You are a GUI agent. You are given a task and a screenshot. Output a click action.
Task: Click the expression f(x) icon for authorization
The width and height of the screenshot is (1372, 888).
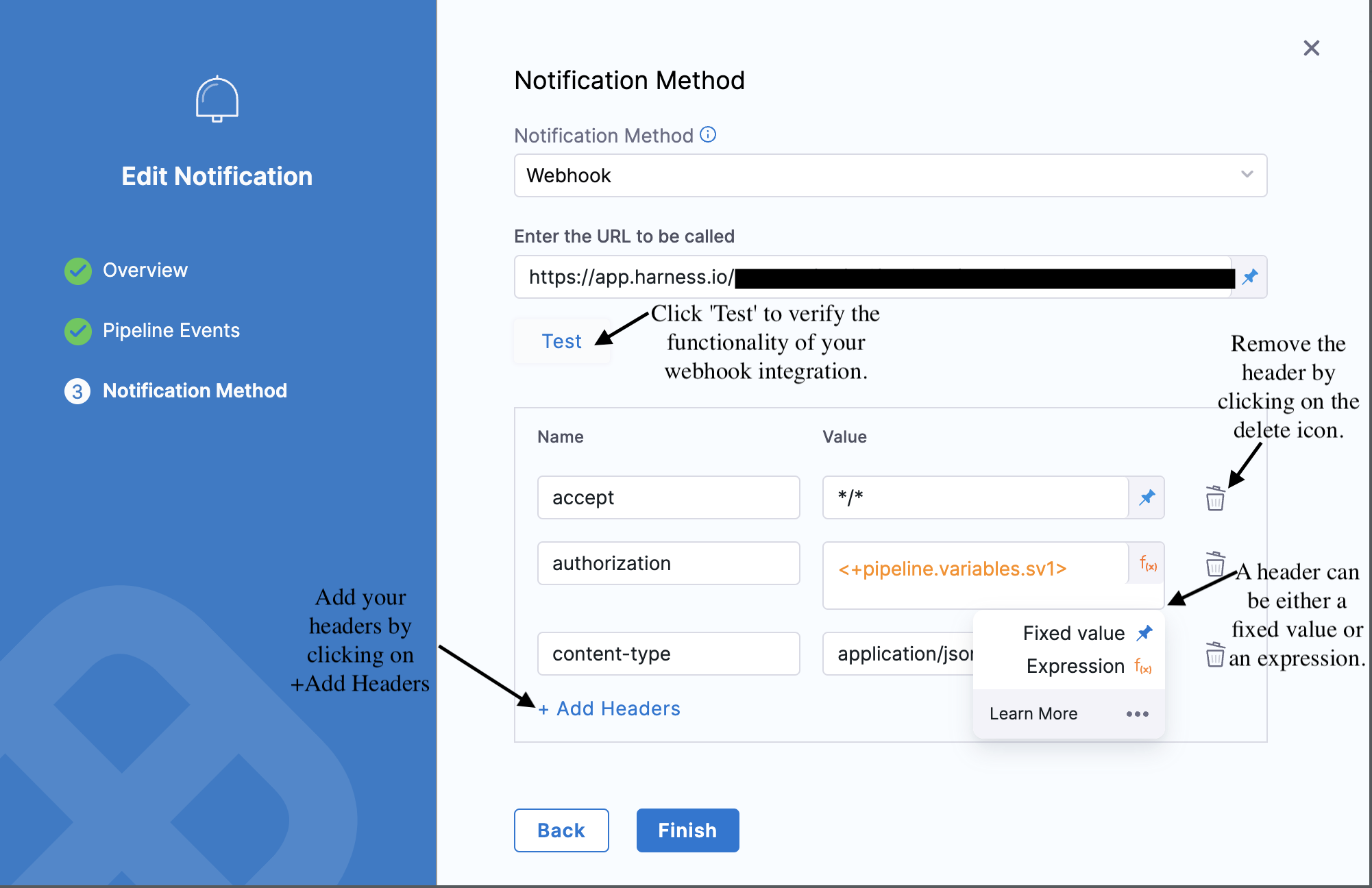pos(1148,564)
